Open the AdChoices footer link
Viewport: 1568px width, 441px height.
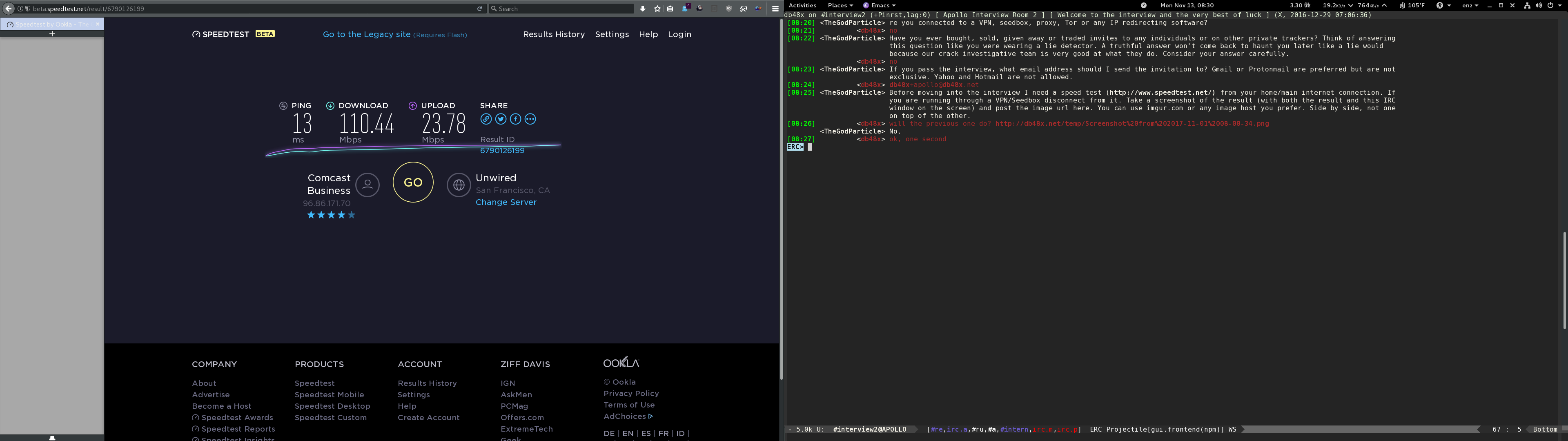[x=628, y=416]
